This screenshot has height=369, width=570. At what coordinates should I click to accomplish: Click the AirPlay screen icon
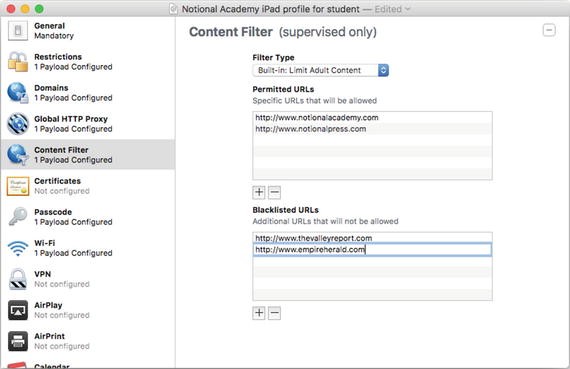tap(18, 310)
